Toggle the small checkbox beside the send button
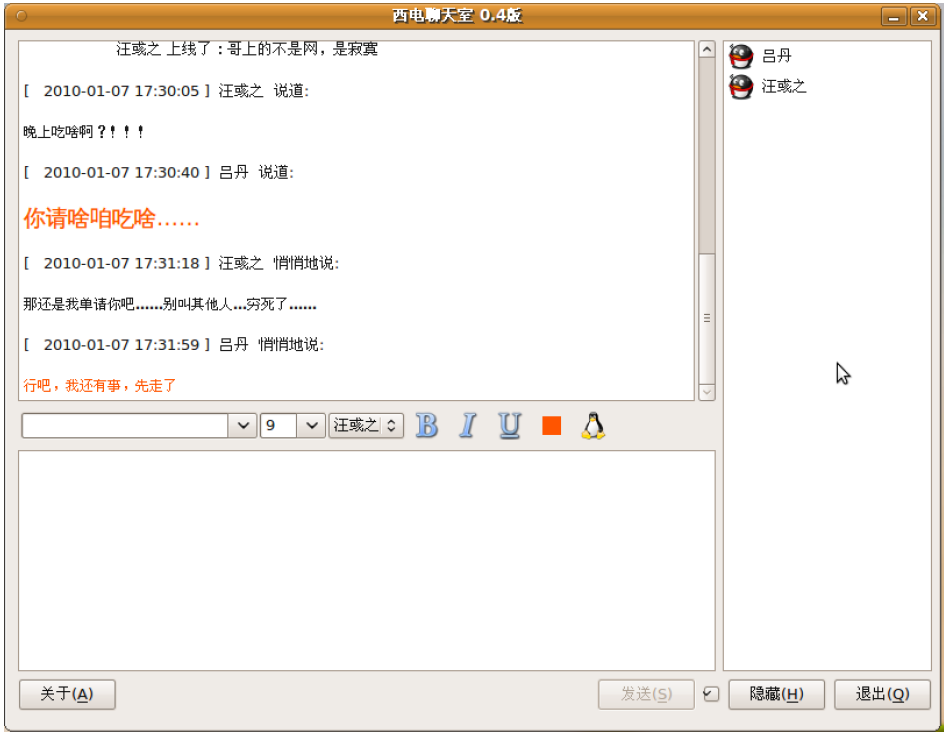 [711, 694]
